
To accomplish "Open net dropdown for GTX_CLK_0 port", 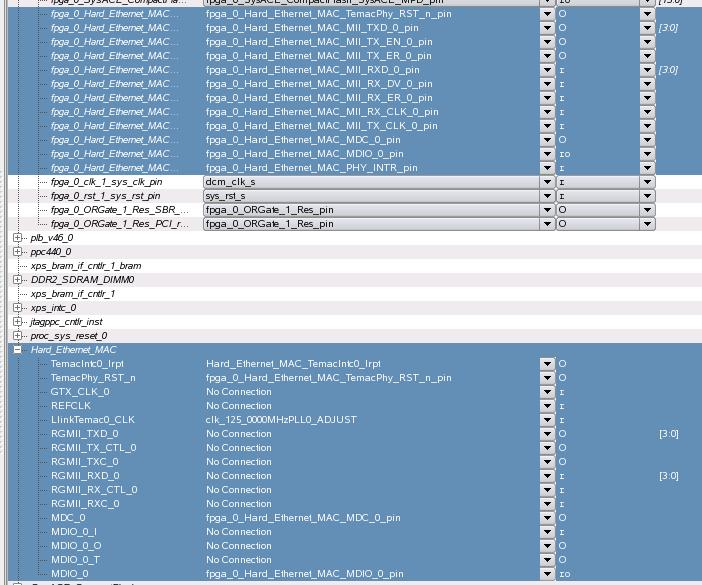I will 547,392.
